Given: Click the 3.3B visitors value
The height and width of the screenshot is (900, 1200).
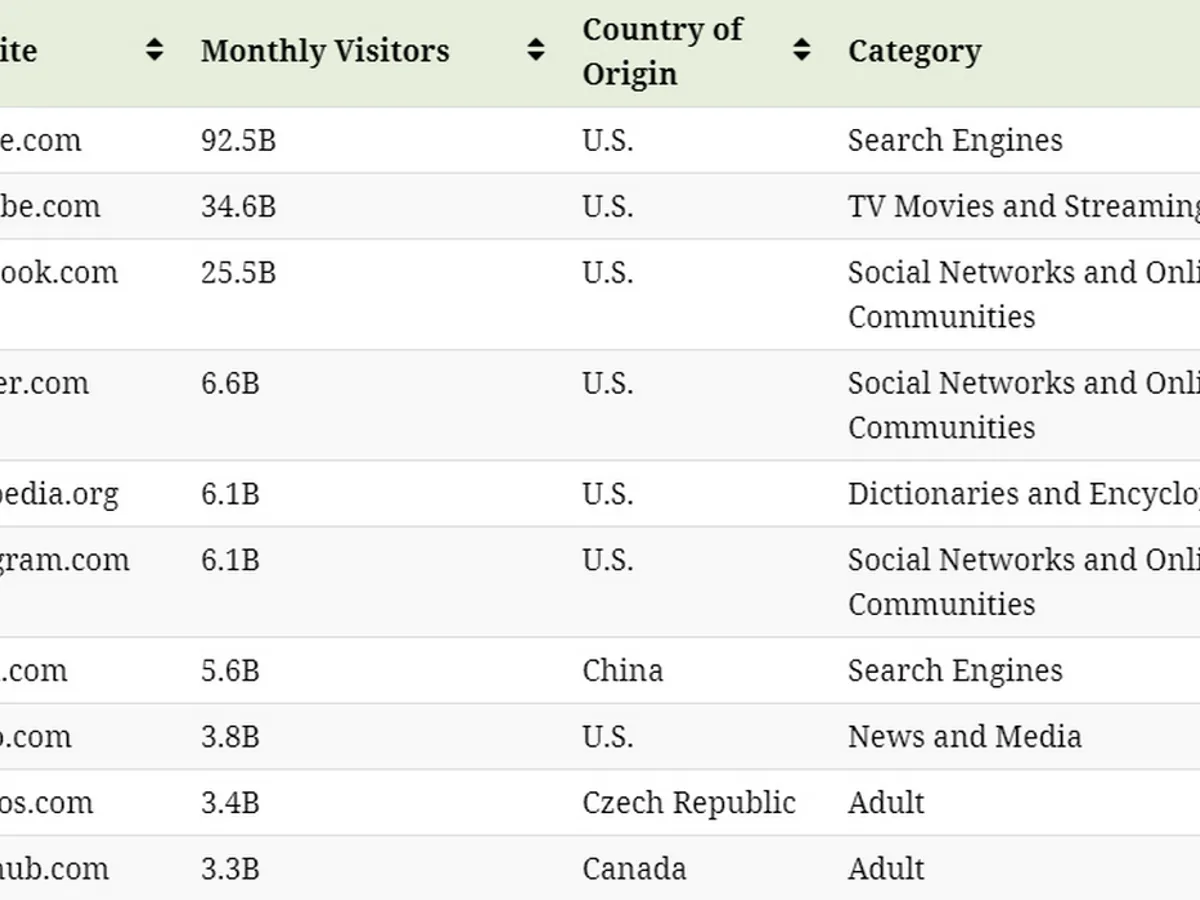Looking at the screenshot, I should pyautogui.click(x=230, y=868).
